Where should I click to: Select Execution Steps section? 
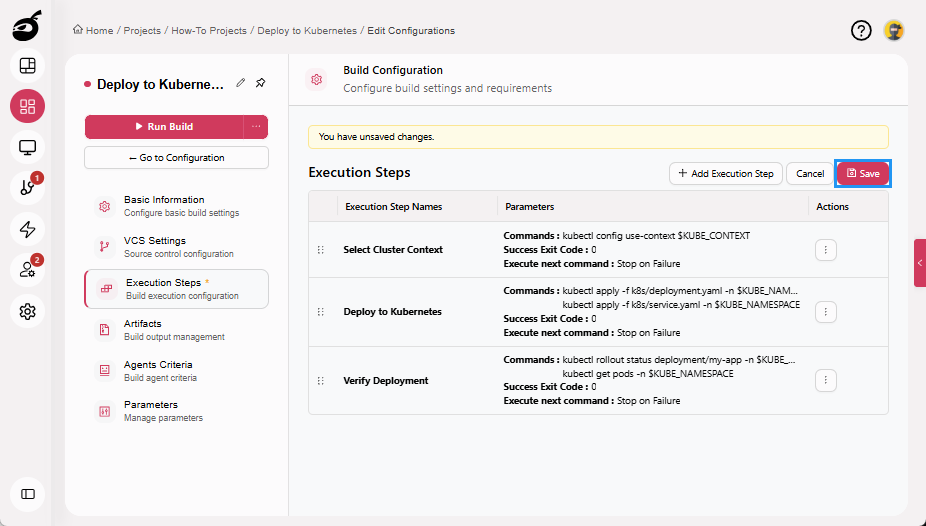176,289
